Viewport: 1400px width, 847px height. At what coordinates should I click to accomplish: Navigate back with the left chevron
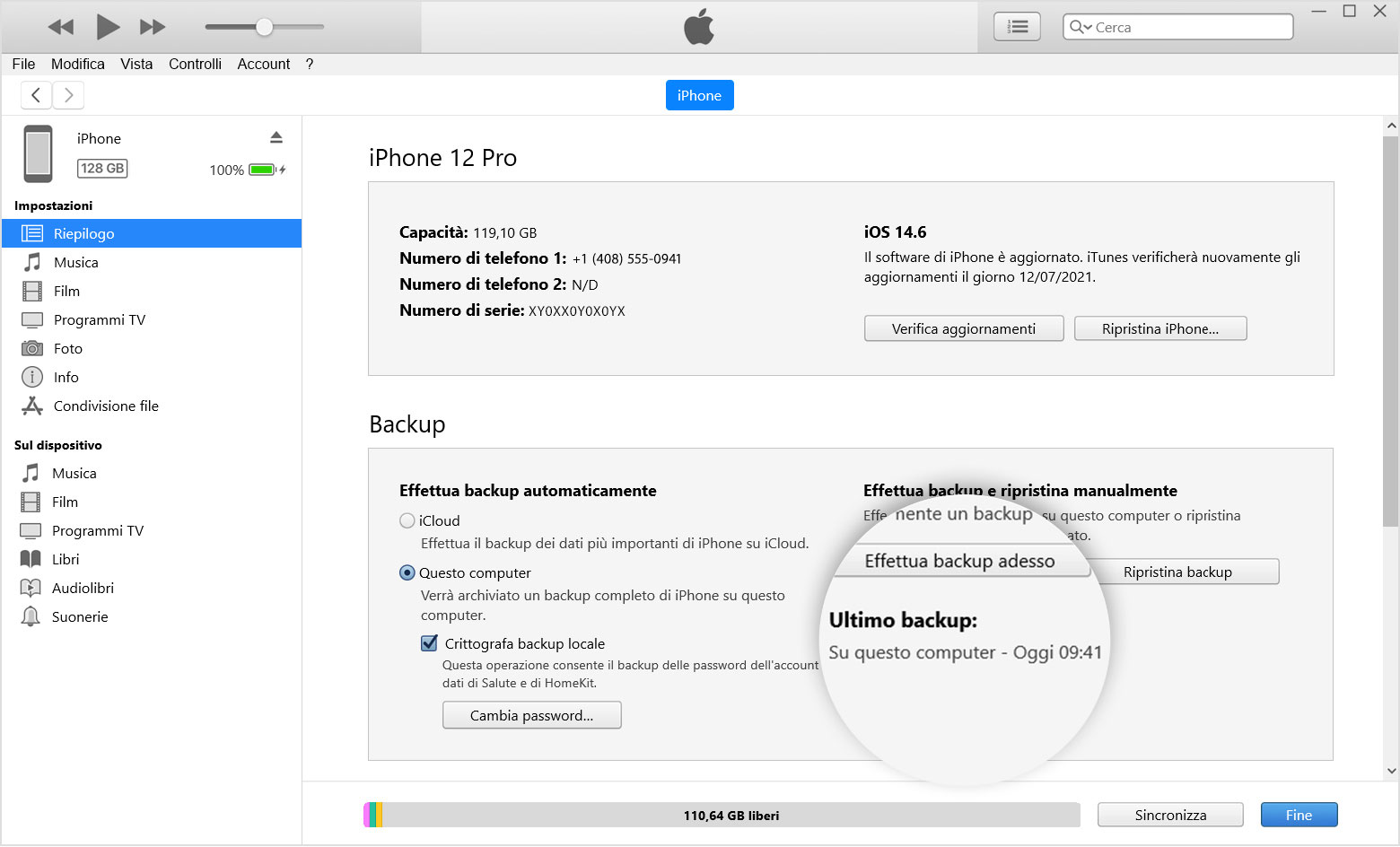tap(36, 94)
